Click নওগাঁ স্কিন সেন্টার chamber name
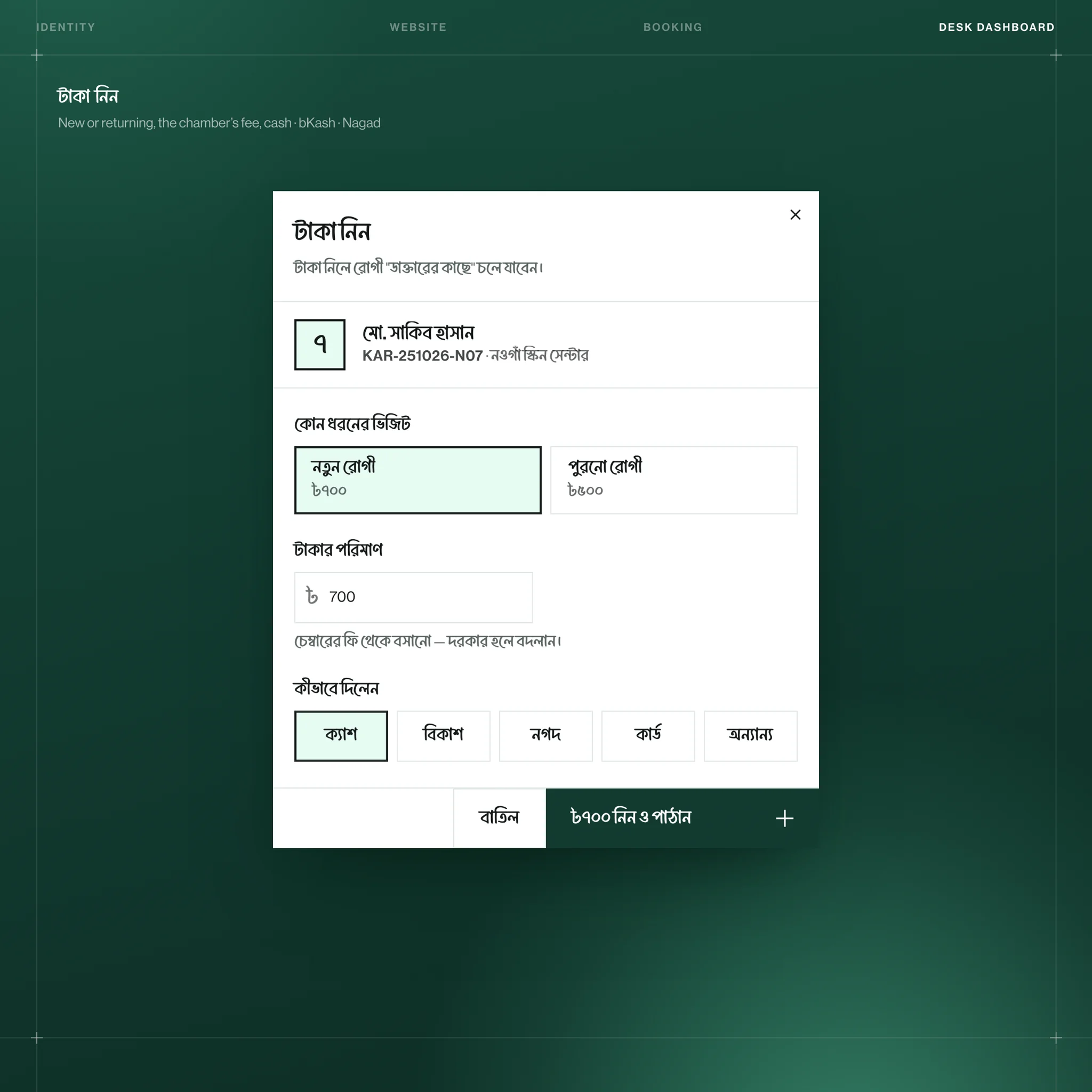The width and height of the screenshot is (1092, 1092). pyautogui.click(x=539, y=355)
